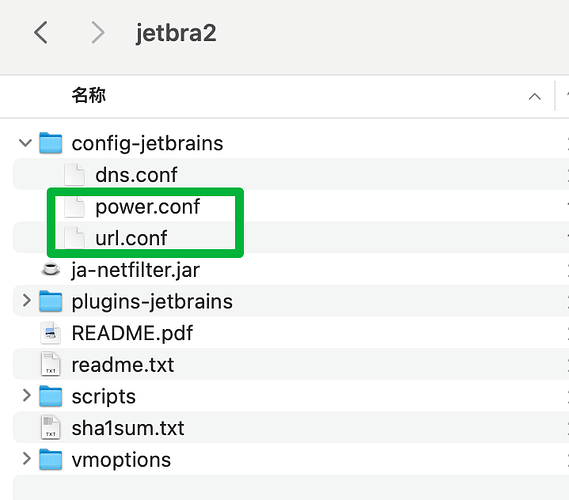Screen dimensions: 569x500
Task: Expand the scripts folder
Action: [26, 395]
